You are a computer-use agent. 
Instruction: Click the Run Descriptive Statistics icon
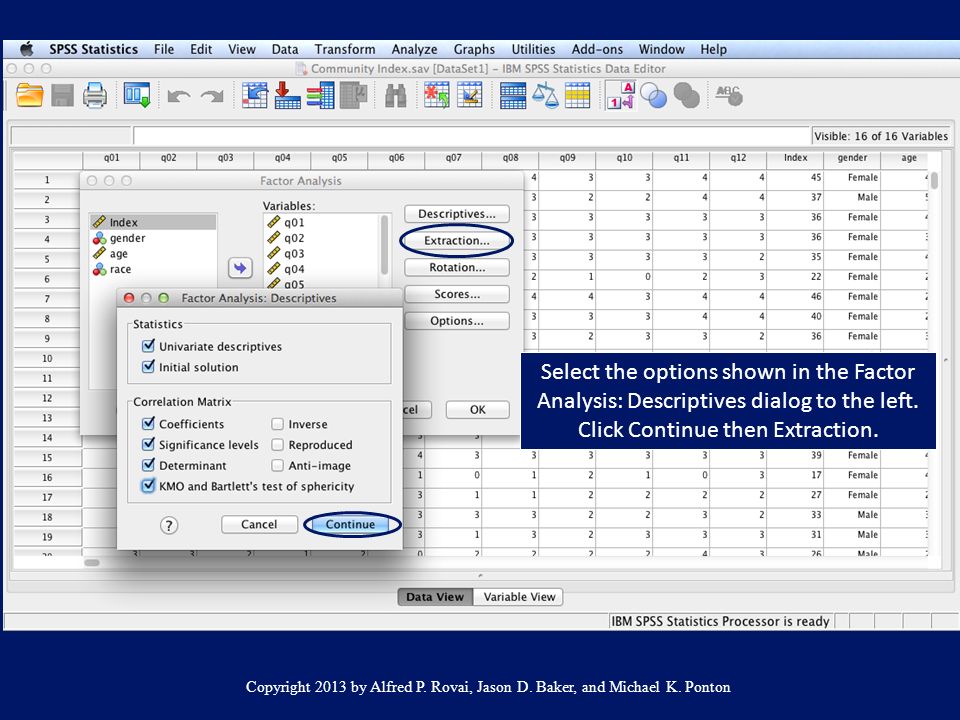pos(353,96)
